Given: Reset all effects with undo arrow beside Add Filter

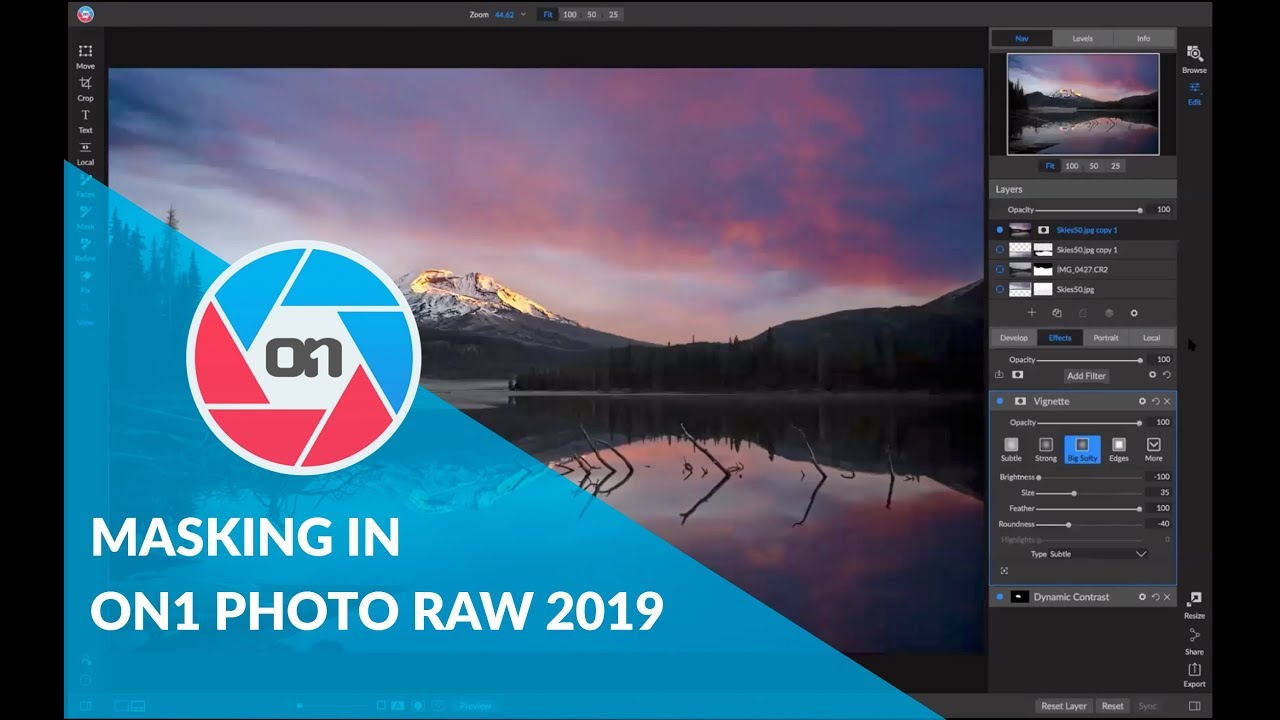Looking at the screenshot, I should coord(1165,375).
